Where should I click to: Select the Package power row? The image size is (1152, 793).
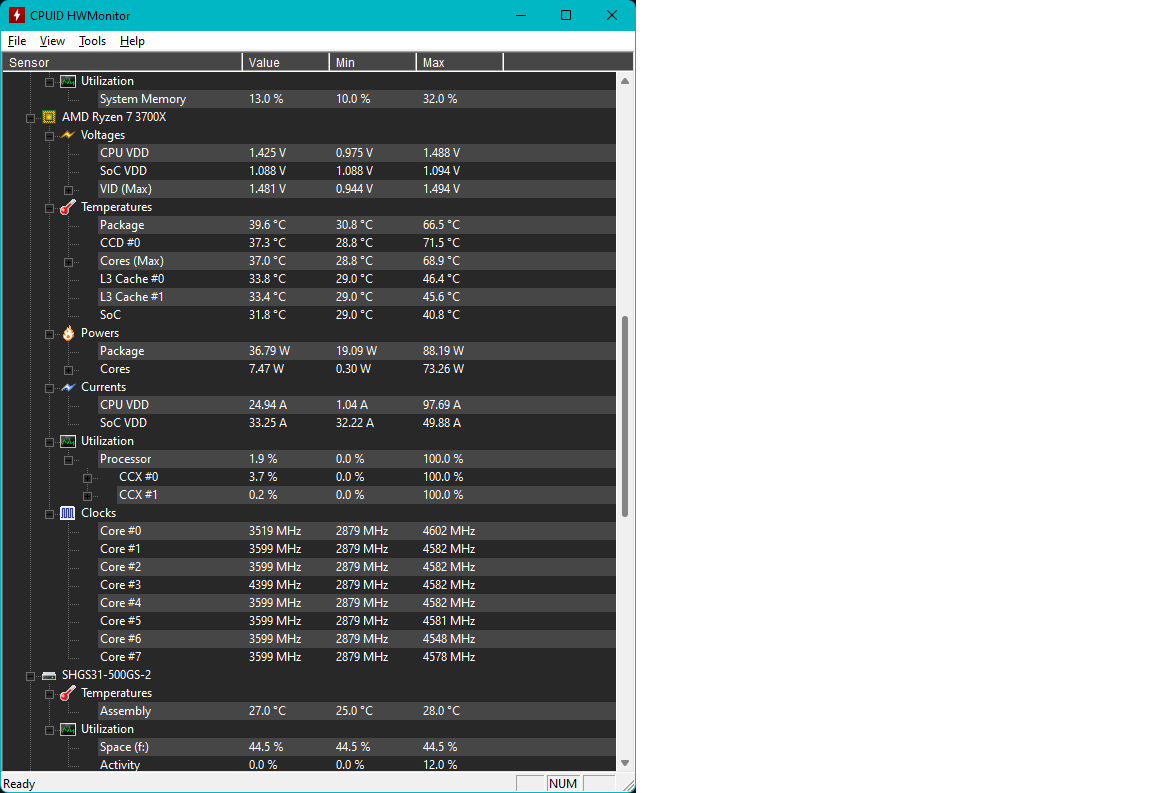click(356, 351)
